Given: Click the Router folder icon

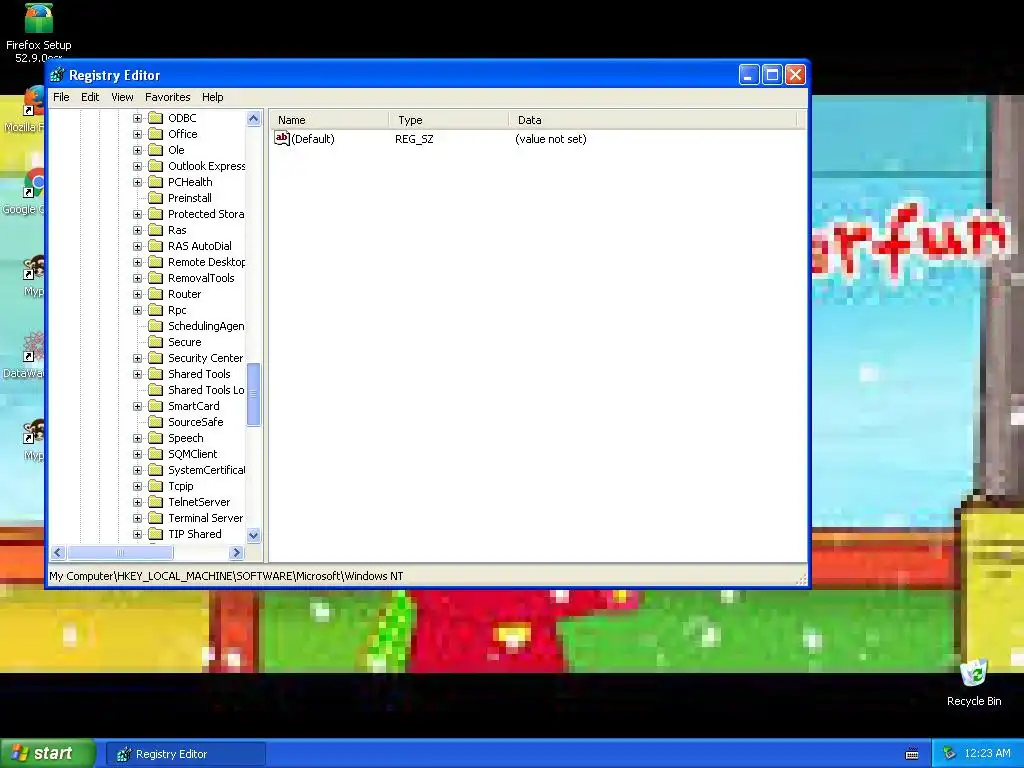Looking at the screenshot, I should [x=155, y=294].
